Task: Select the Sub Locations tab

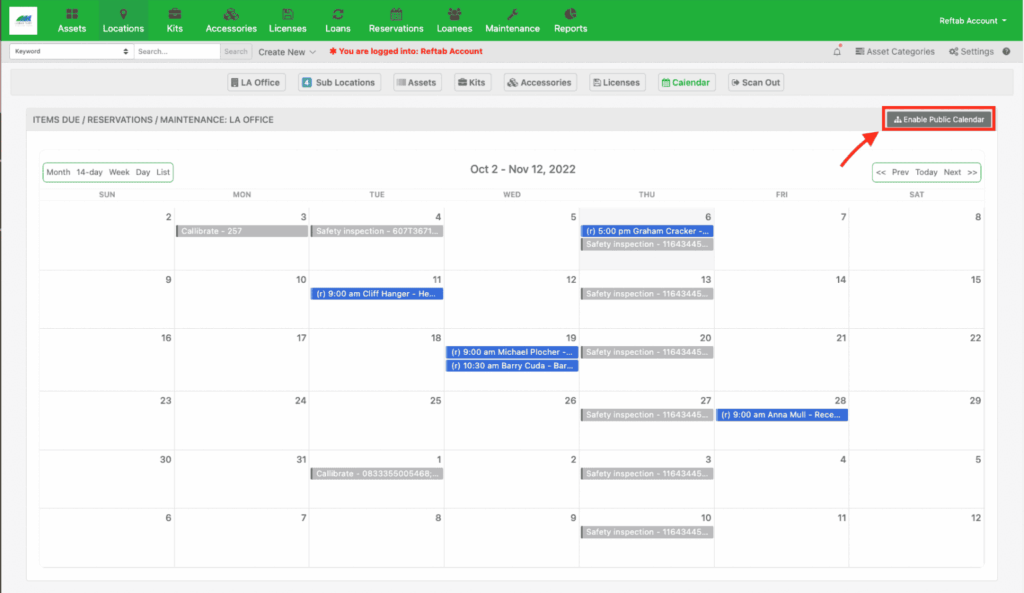Action: click(339, 83)
